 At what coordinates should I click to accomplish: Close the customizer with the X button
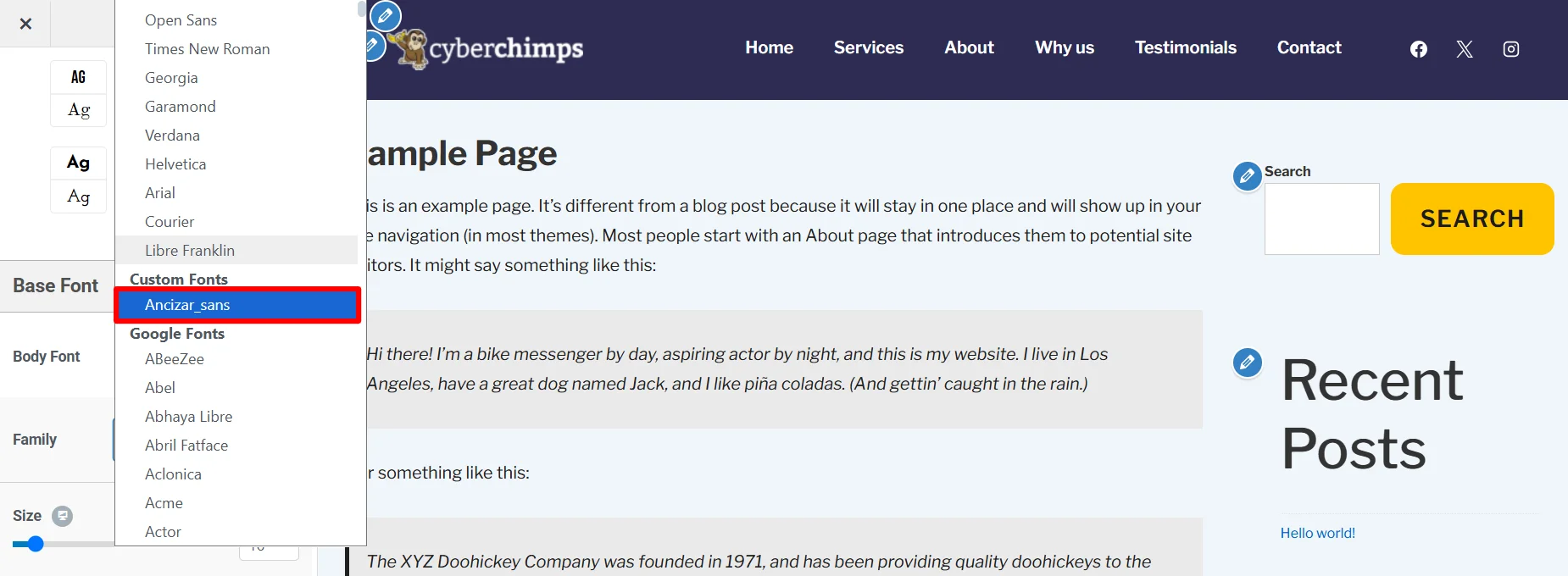coord(25,24)
